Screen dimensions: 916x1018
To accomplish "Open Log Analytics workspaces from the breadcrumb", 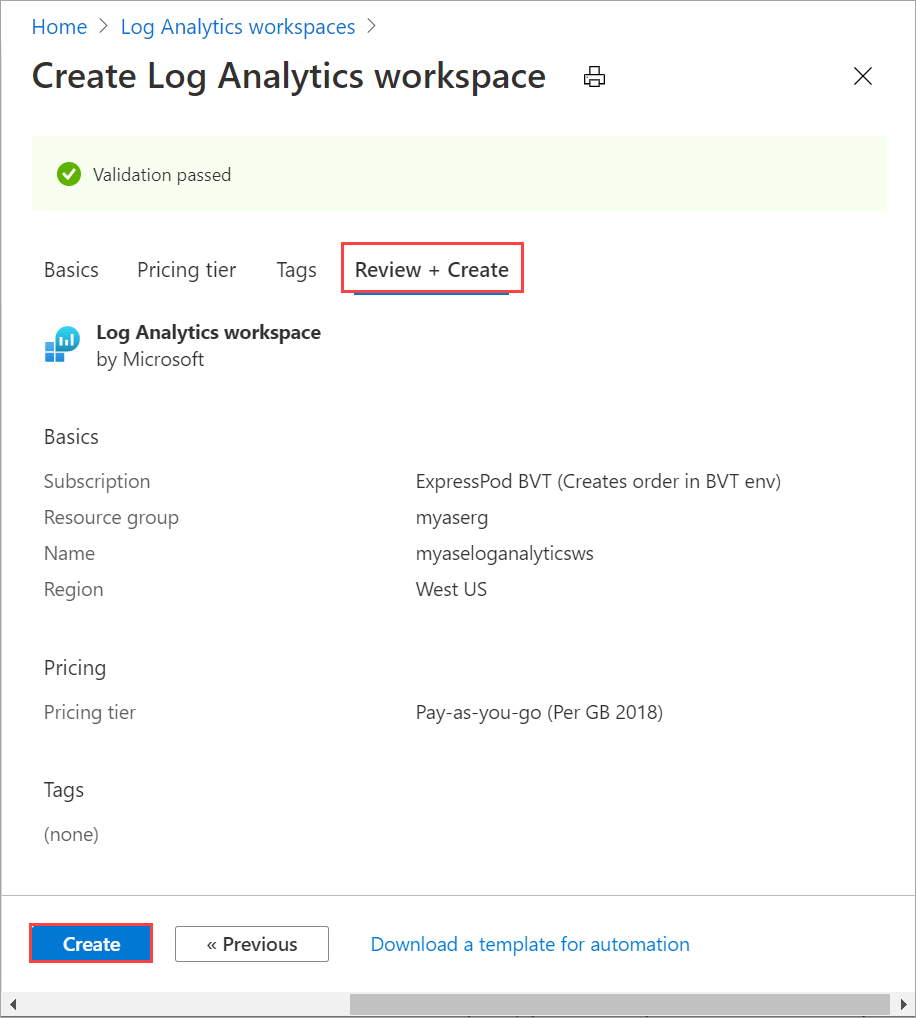I will 237,26.
